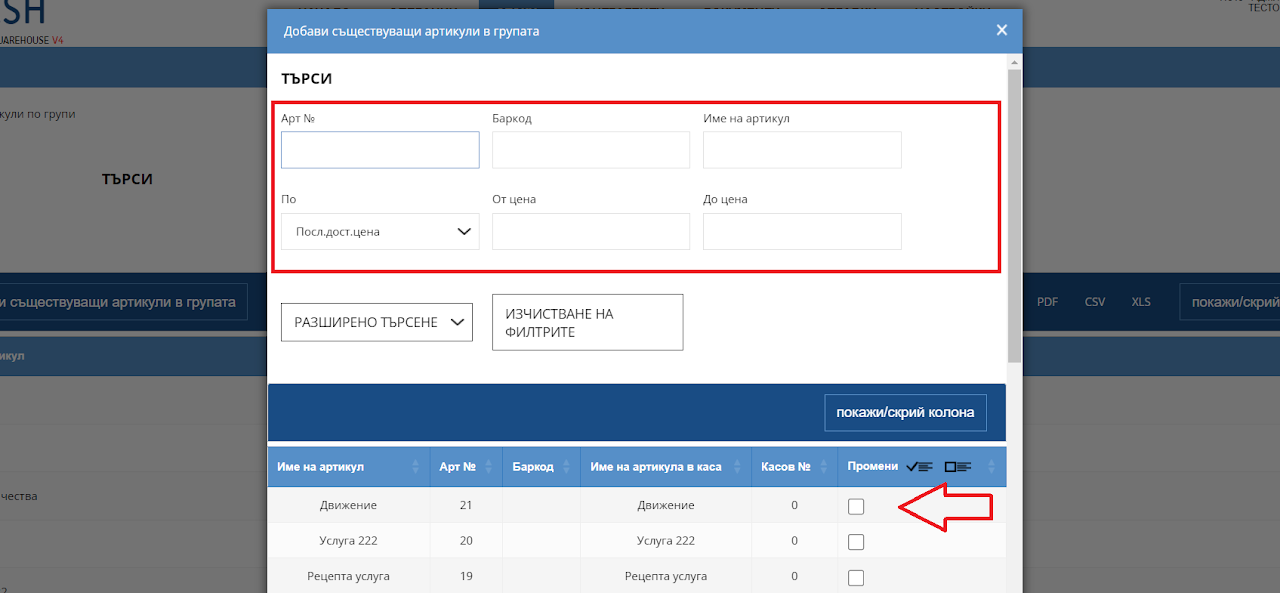Click the article number 19 cell
The width and height of the screenshot is (1280, 593).
(466, 577)
